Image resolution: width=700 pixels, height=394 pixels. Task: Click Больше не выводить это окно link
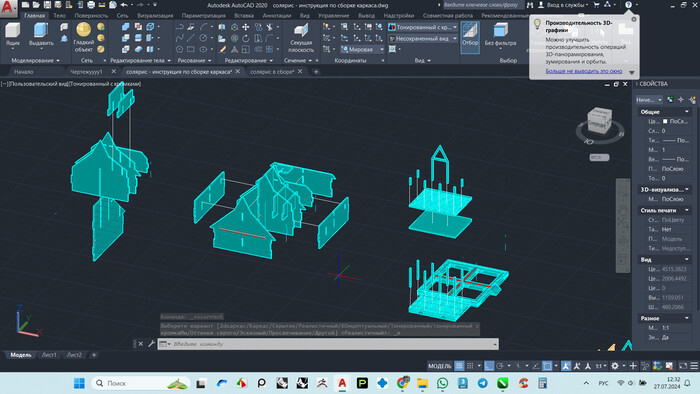[x=583, y=71]
